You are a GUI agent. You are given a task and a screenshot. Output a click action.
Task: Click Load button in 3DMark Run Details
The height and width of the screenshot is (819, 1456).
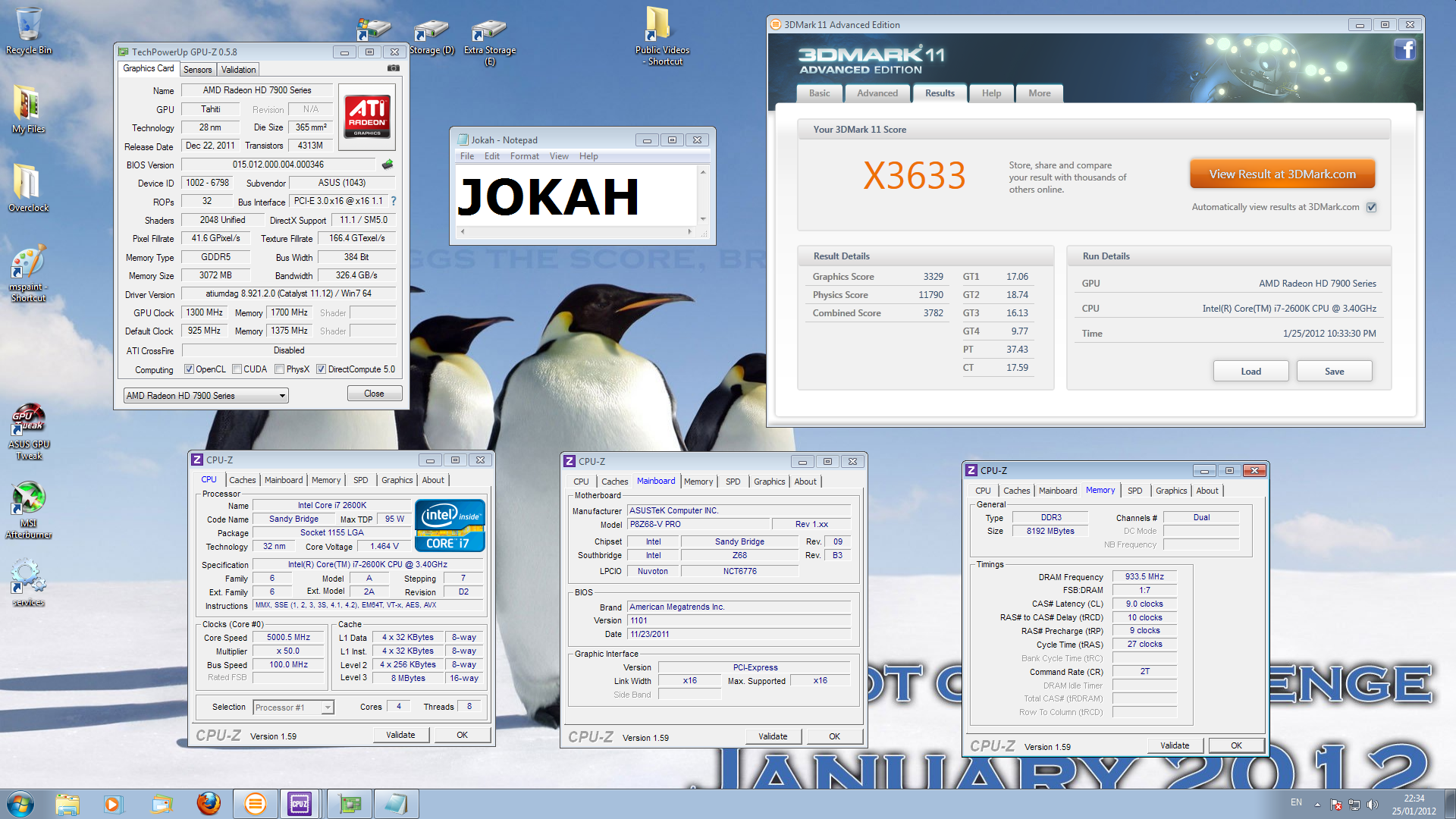(1250, 372)
